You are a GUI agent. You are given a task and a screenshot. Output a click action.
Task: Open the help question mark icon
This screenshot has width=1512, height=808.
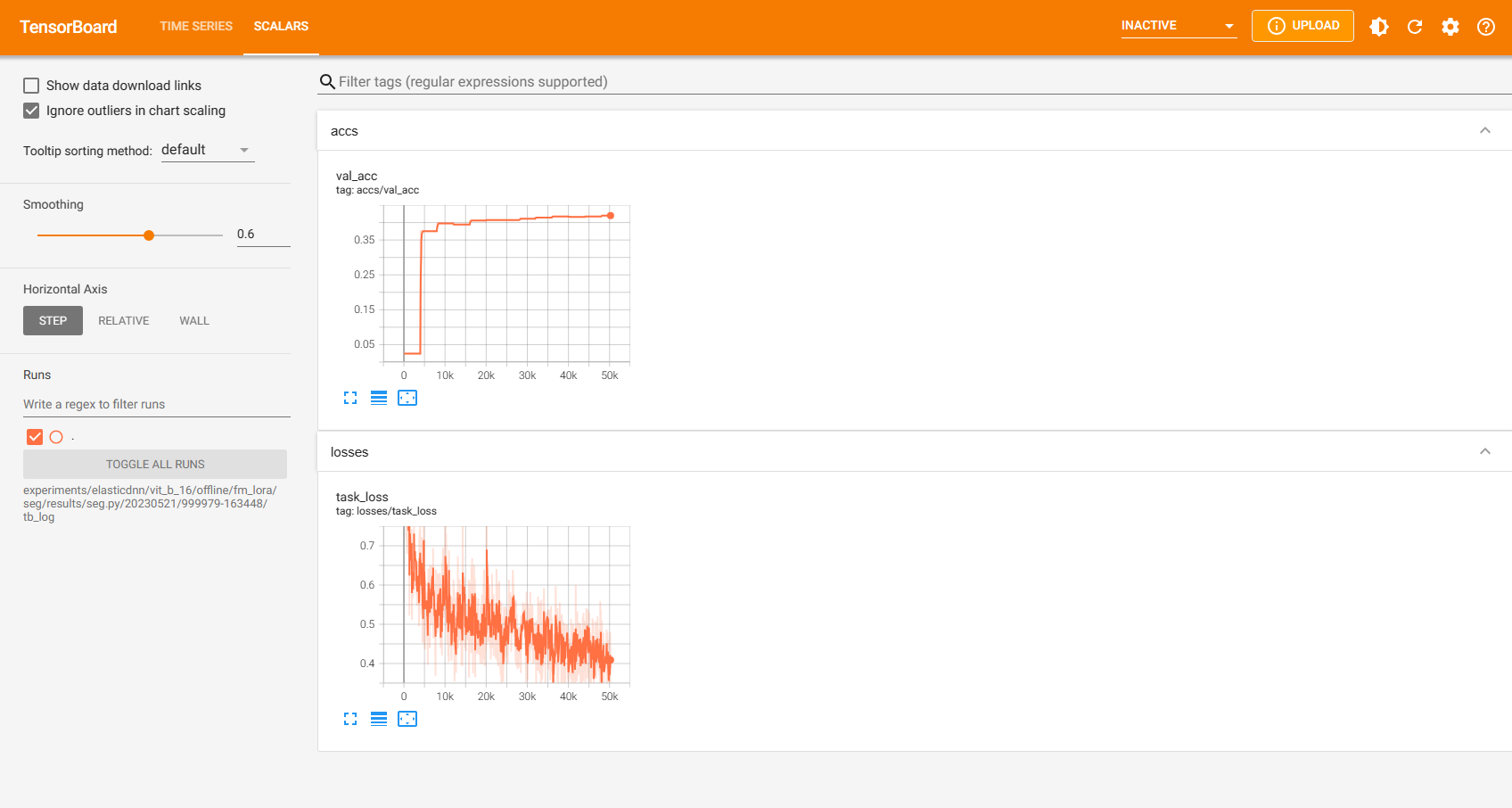coord(1486,27)
